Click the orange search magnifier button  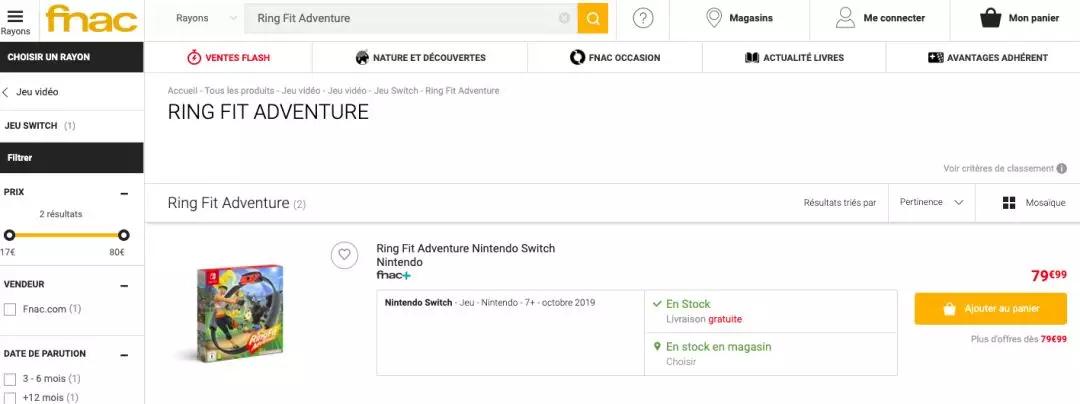point(593,18)
